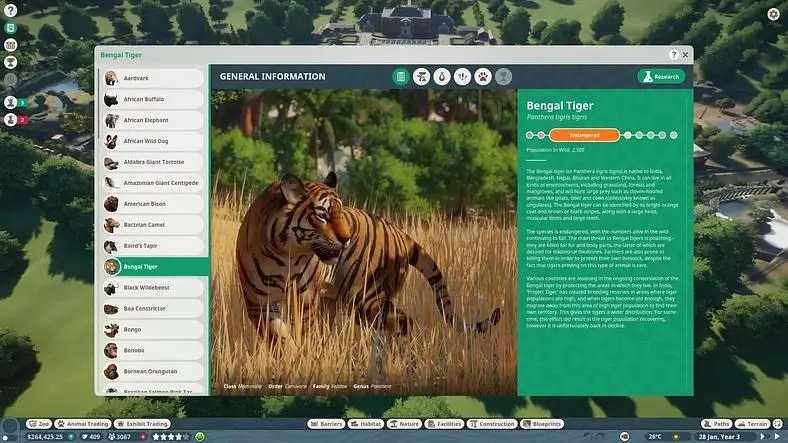788x443 pixels.
Task: Close the Bengal Tiger Zoopedia window
Action: pyautogui.click(x=685, y=55)
